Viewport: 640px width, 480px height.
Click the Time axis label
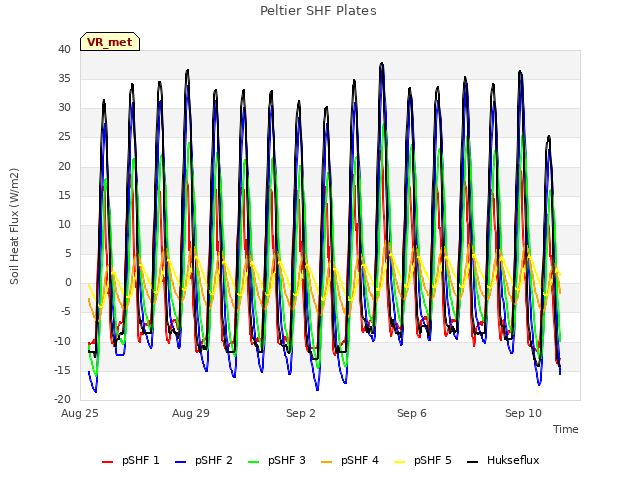pos(566,429)
